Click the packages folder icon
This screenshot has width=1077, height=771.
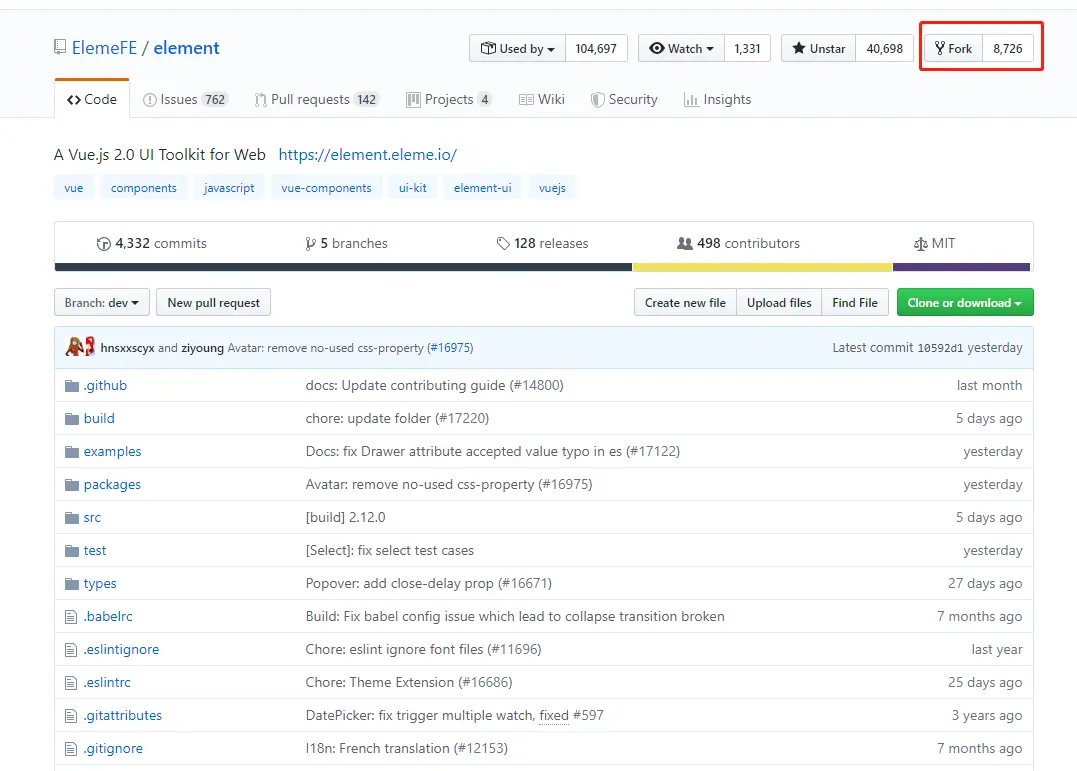click(x=71, y=484)
